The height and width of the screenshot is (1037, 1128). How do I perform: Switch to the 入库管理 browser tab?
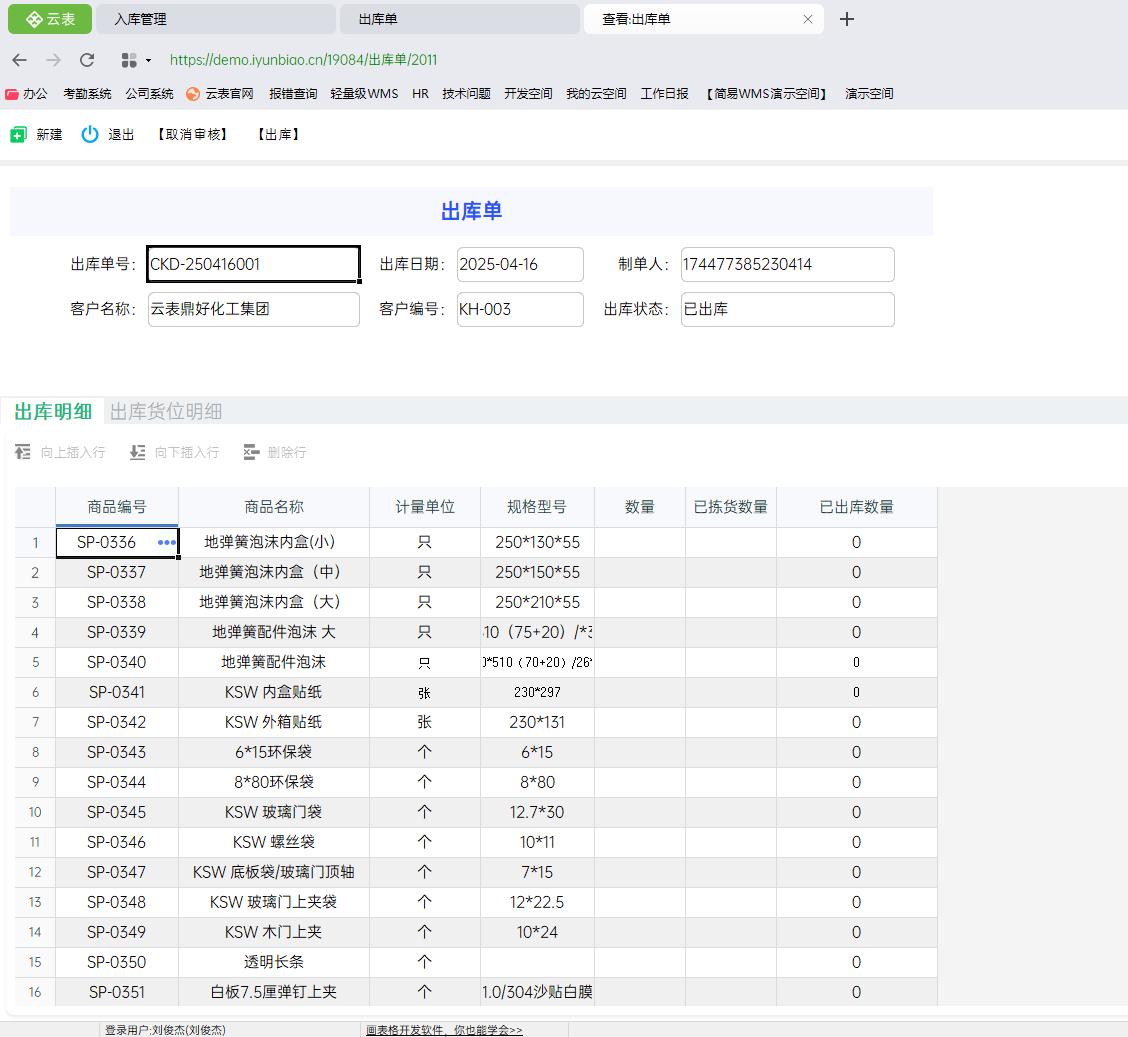click(215, 19)
